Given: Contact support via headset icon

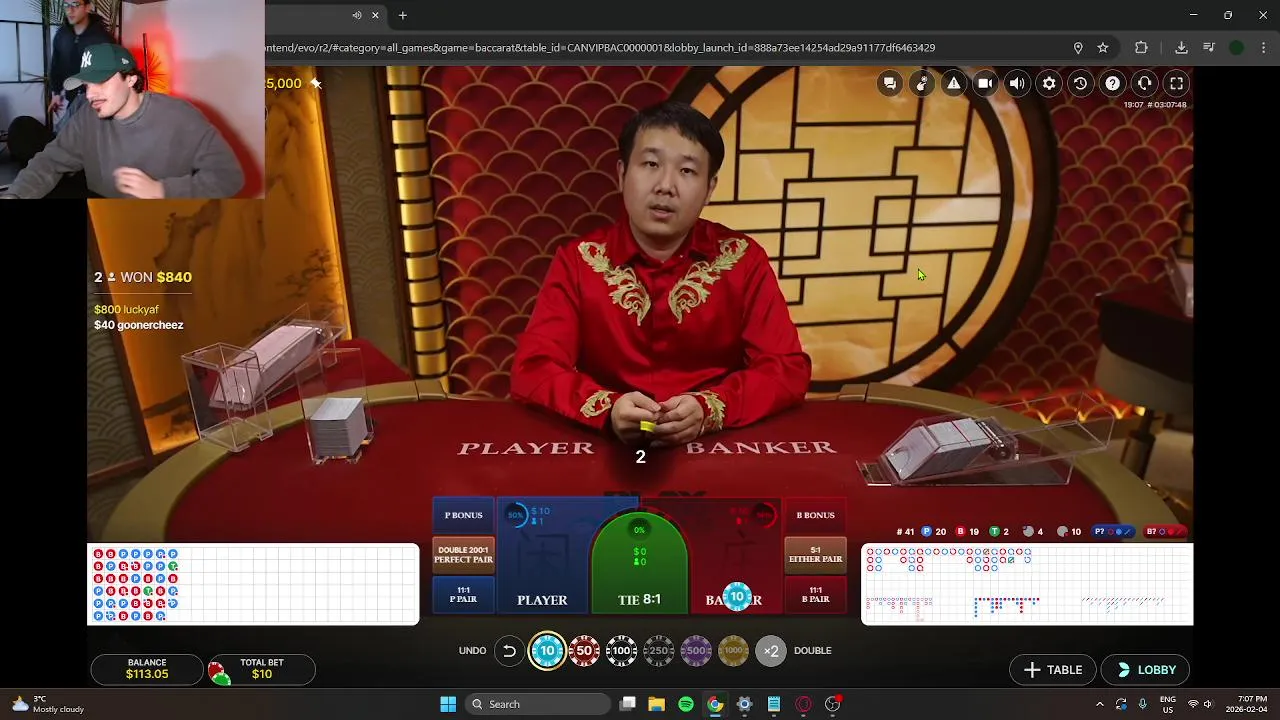Looking at the screenshot, I should point(1145,84).
